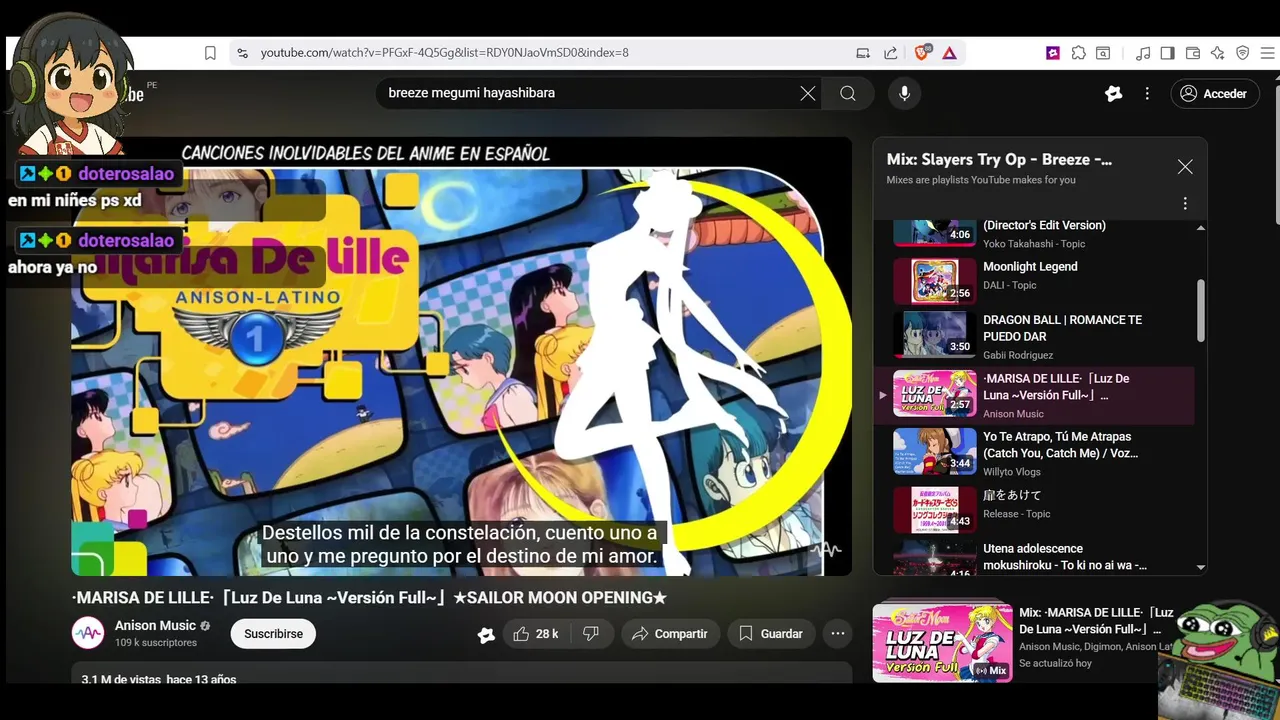This screenshot has height=720, width=1280.
Task: Open the more actions three-dot button
Action: (838, 634)
